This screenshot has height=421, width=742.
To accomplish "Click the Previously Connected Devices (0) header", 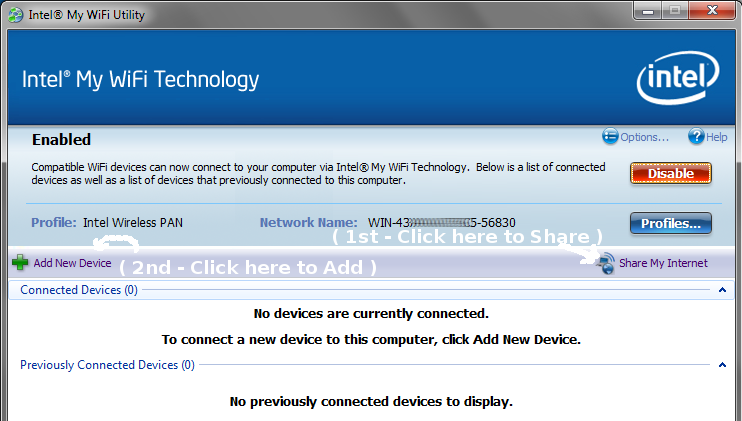I will [107, 365].
